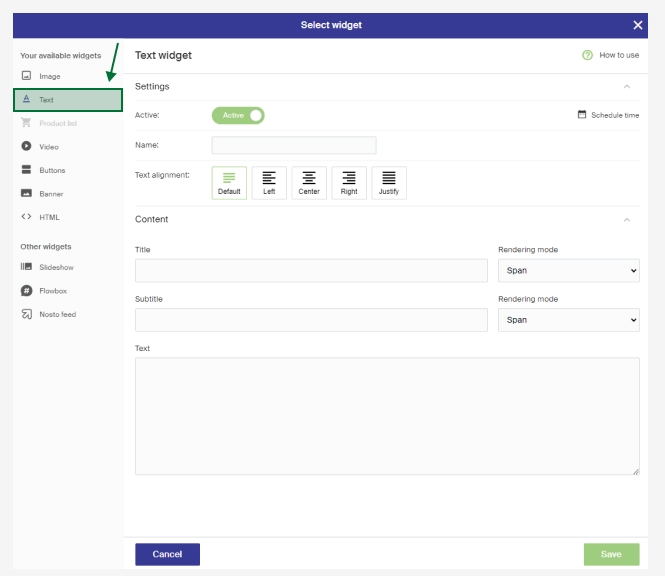
Task: Select the Slideshow widget icon
Action: click(x=26, y=267)
